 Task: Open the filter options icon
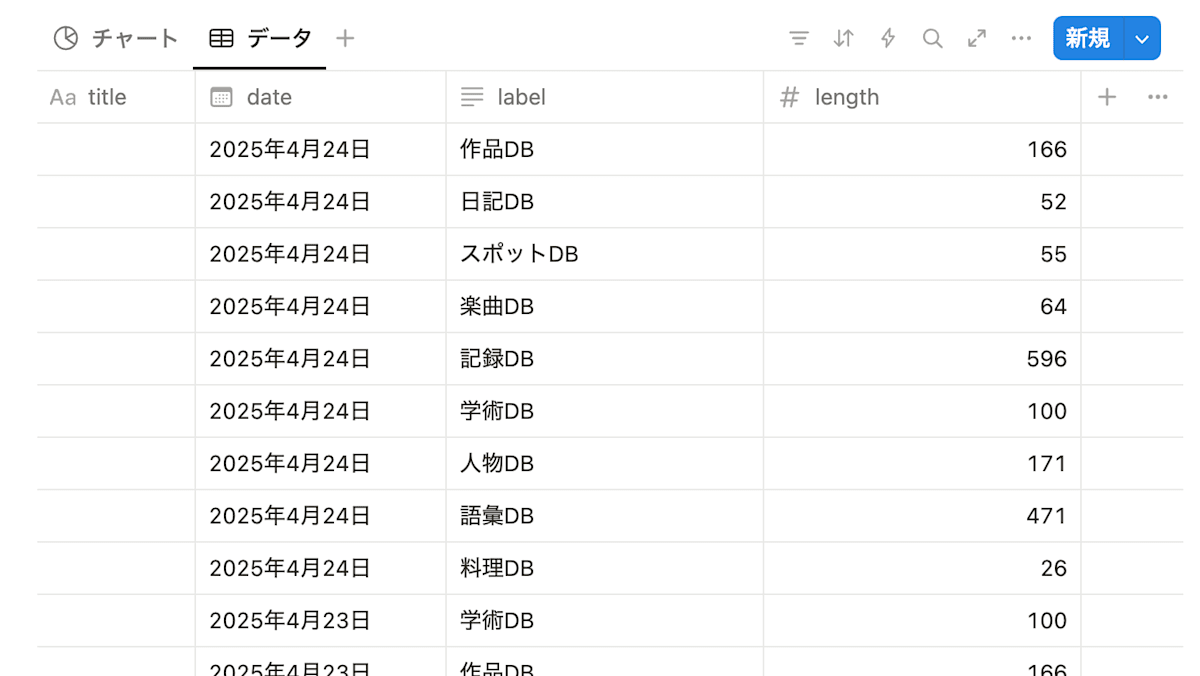point(799,38)
